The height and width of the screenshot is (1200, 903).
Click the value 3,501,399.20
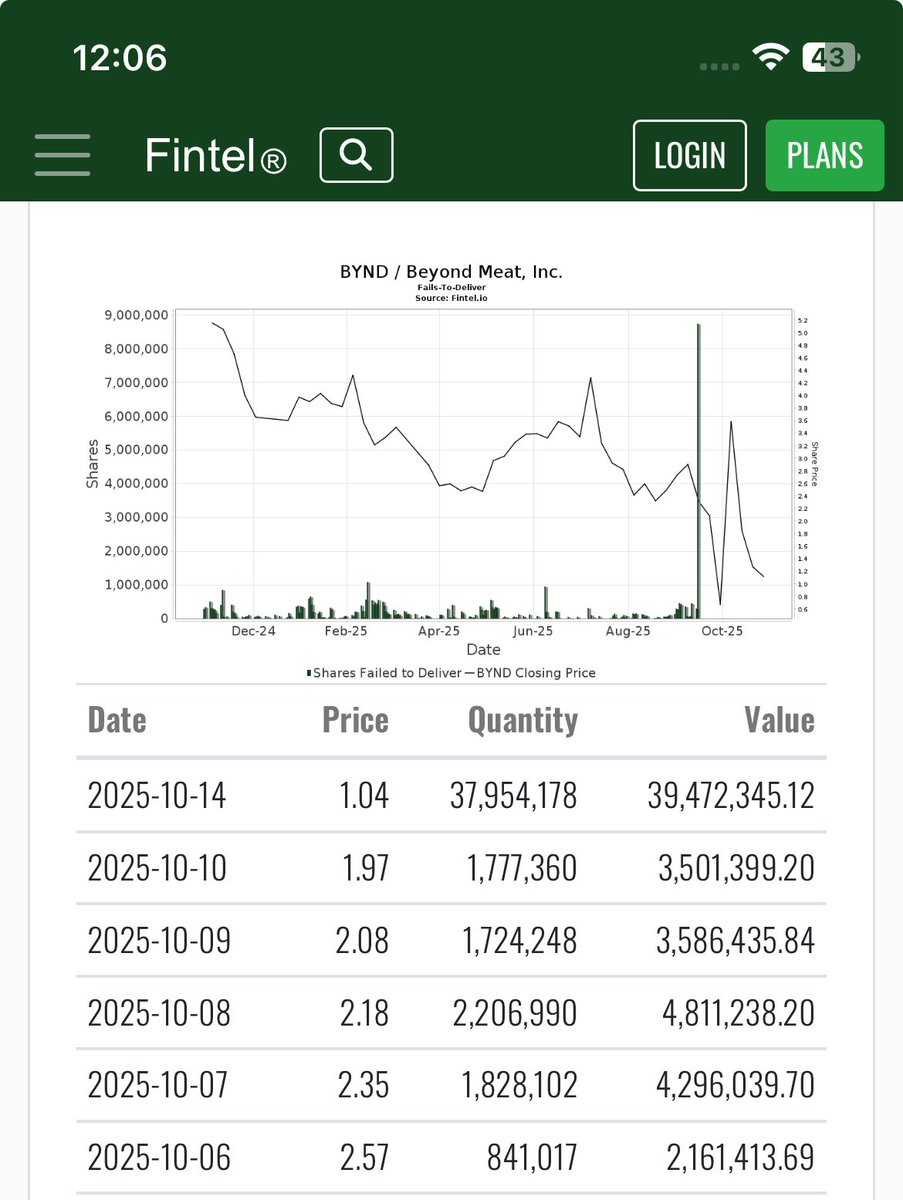pyautogui.click(x=736, y=868)
